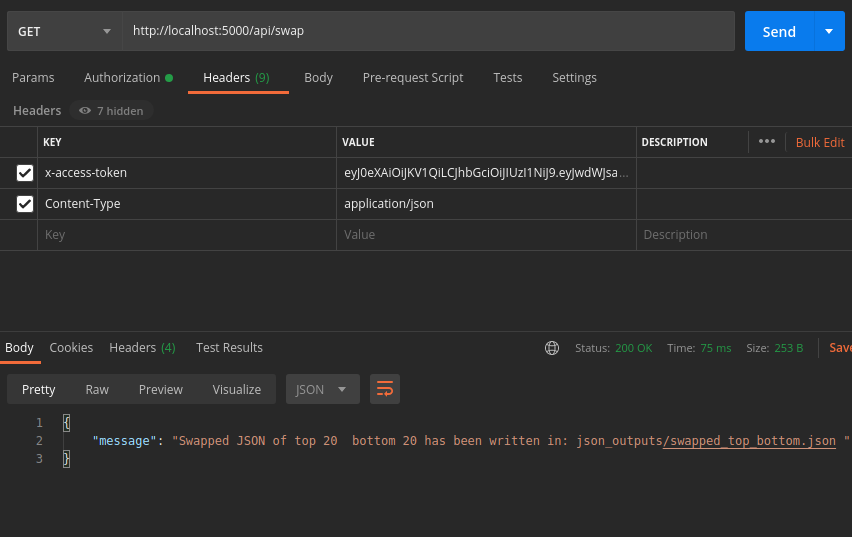The height and width of the screenshot is (537, 852).
Task: Click the empty Description input field
Action: [744, 235]
